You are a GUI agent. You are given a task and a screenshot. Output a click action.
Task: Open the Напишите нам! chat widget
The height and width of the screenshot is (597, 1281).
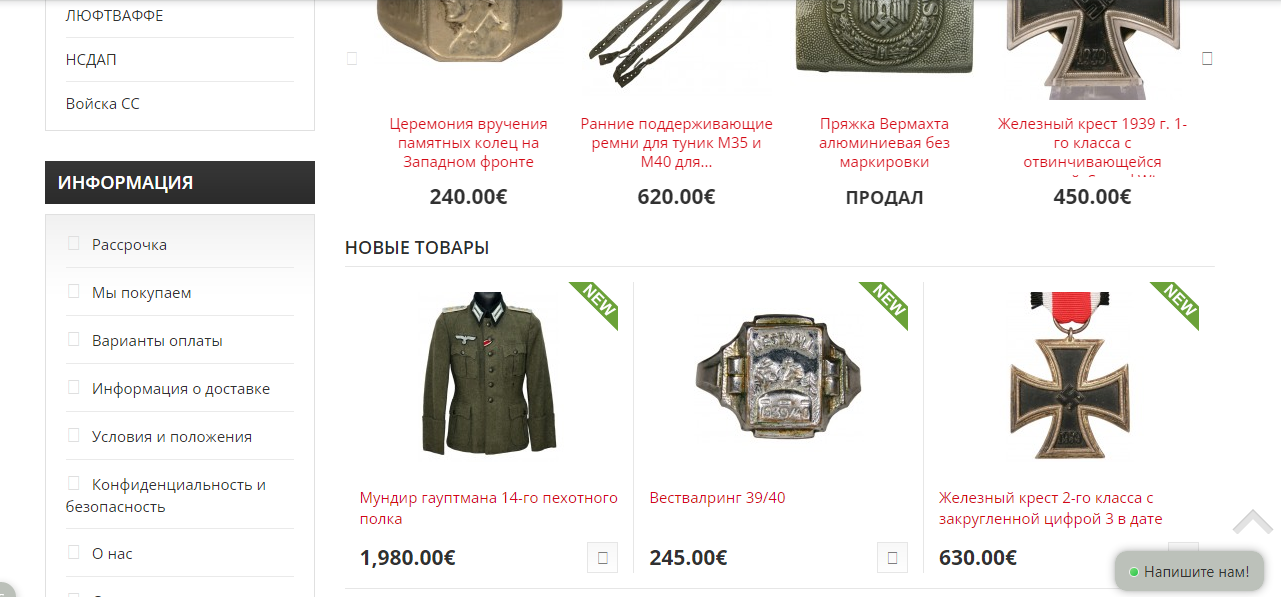(x=1189, y=572)
